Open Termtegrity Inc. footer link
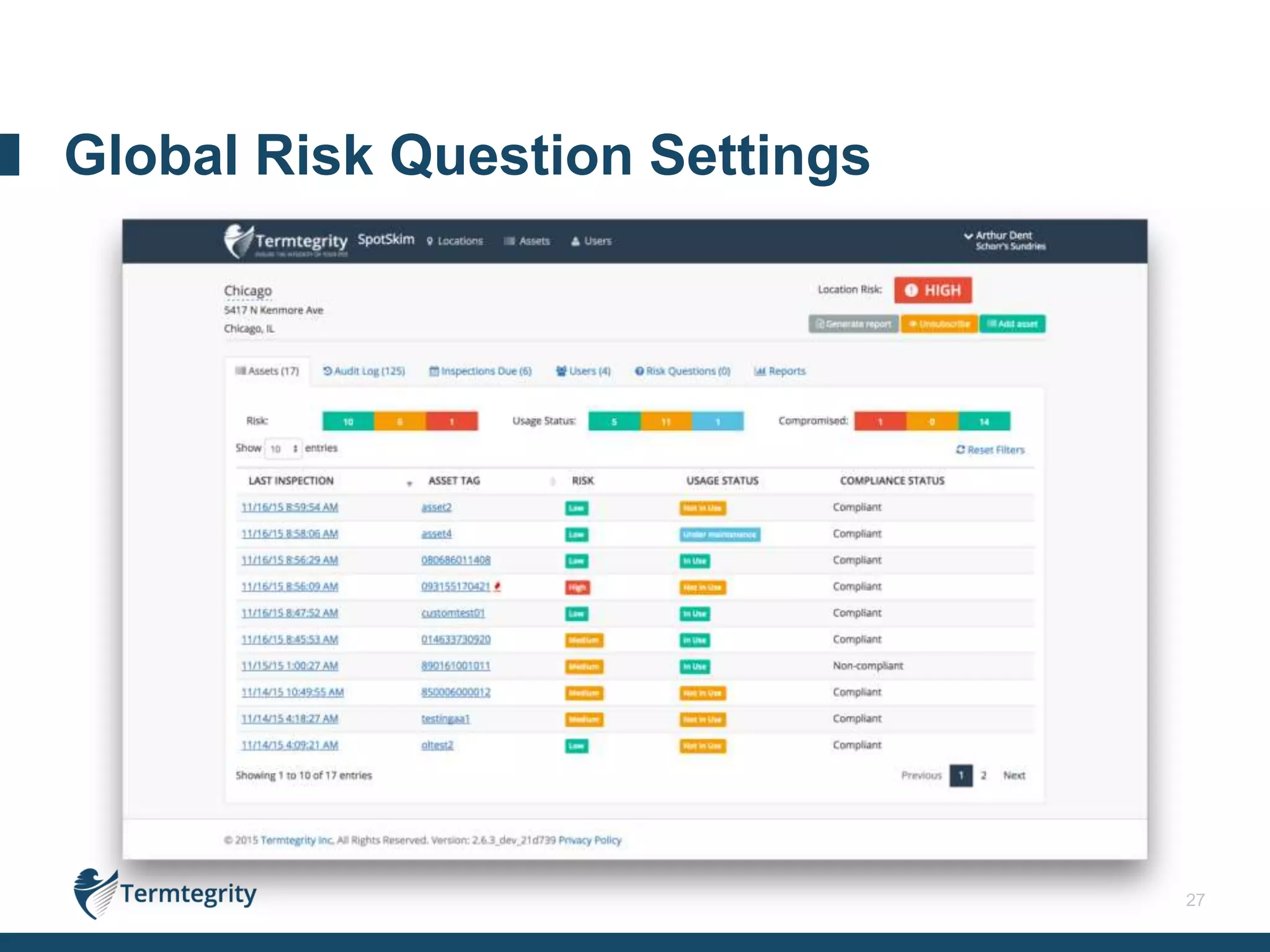The image size is (1270, 952). click(x=298, y=840)
